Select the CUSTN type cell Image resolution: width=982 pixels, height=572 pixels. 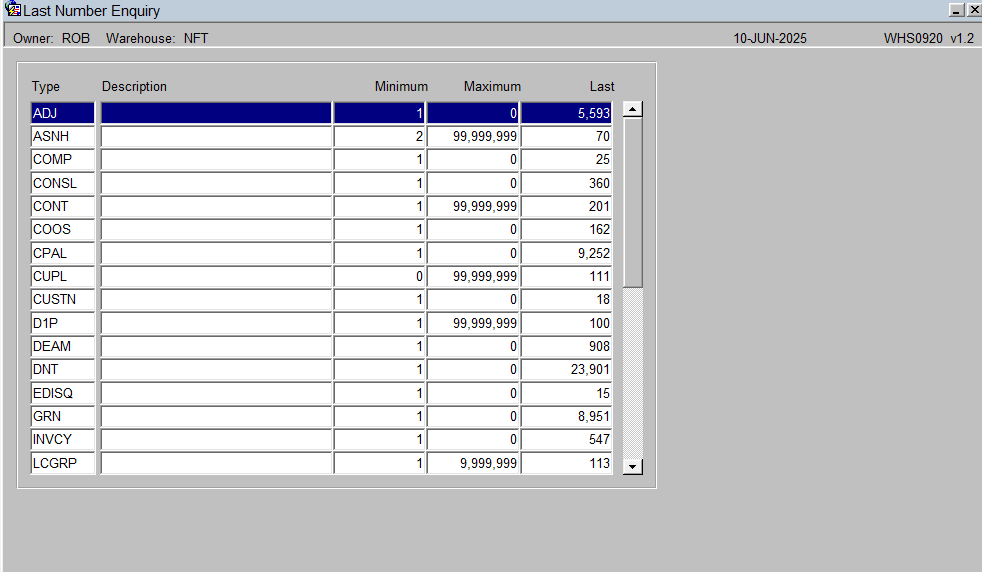click(63, 300)
